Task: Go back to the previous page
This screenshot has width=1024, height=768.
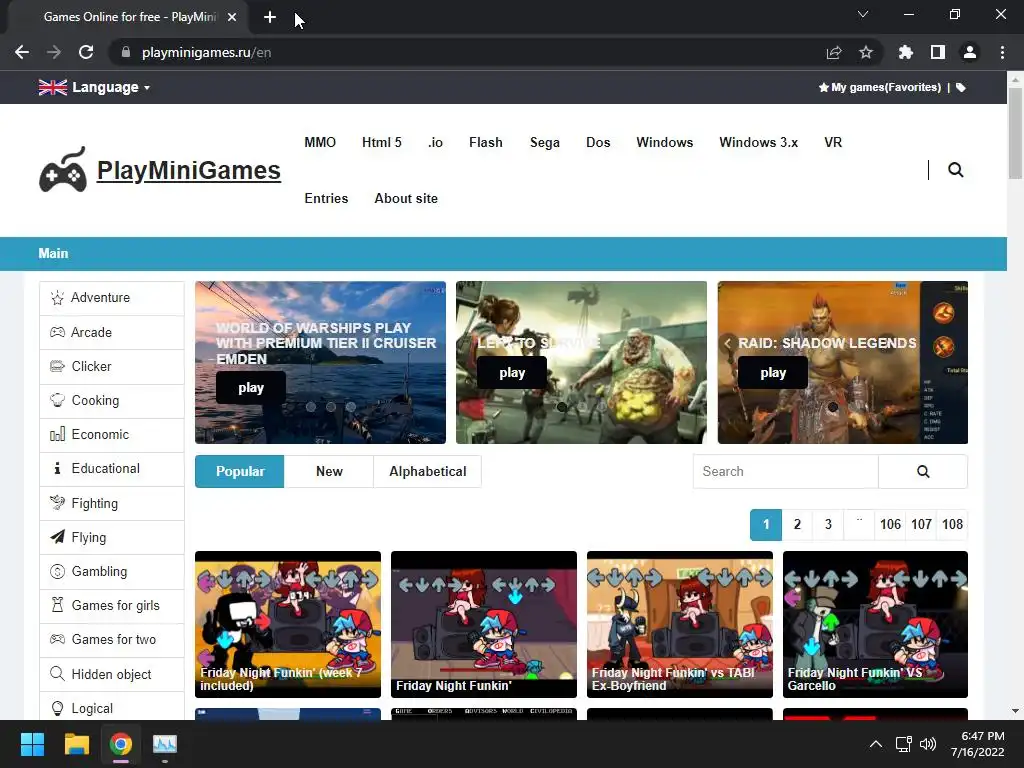Action: 22,52
